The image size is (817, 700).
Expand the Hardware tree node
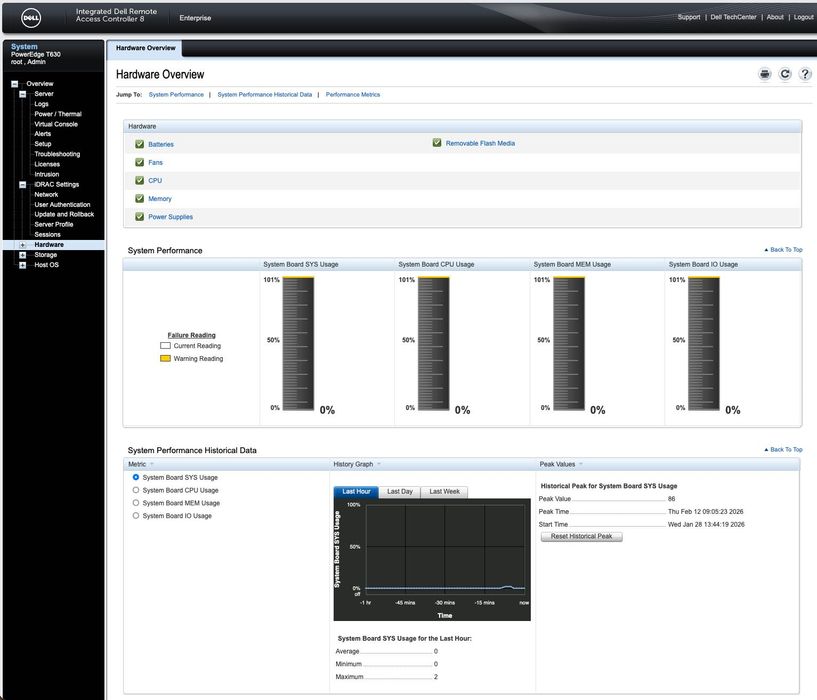tap(22, 245)
